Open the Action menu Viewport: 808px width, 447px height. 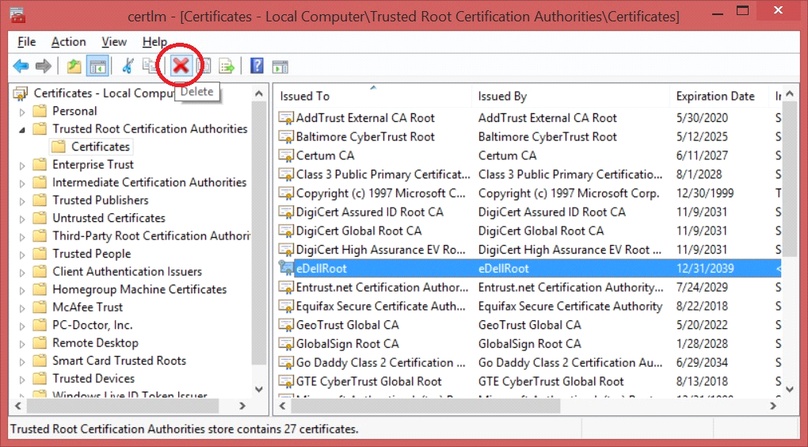click(68, 42)
